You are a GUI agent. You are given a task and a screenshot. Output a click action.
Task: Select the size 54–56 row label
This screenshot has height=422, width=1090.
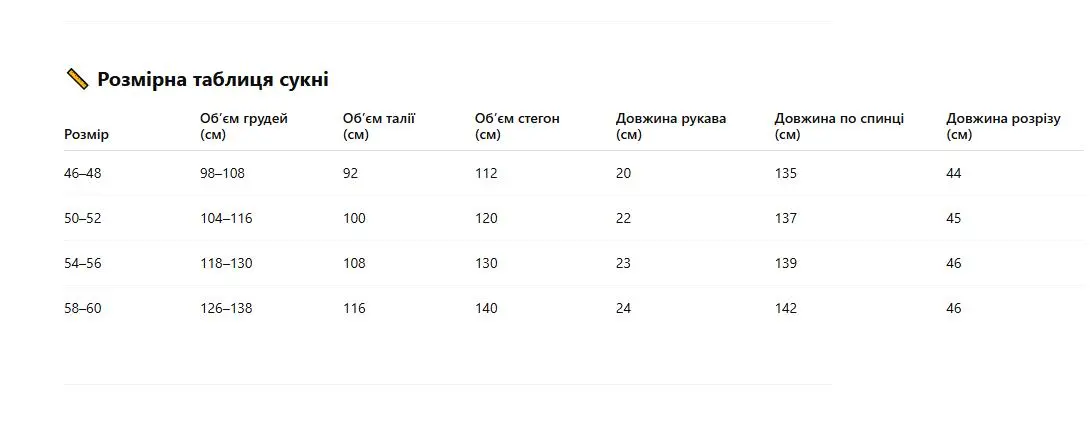pos(83,263)
